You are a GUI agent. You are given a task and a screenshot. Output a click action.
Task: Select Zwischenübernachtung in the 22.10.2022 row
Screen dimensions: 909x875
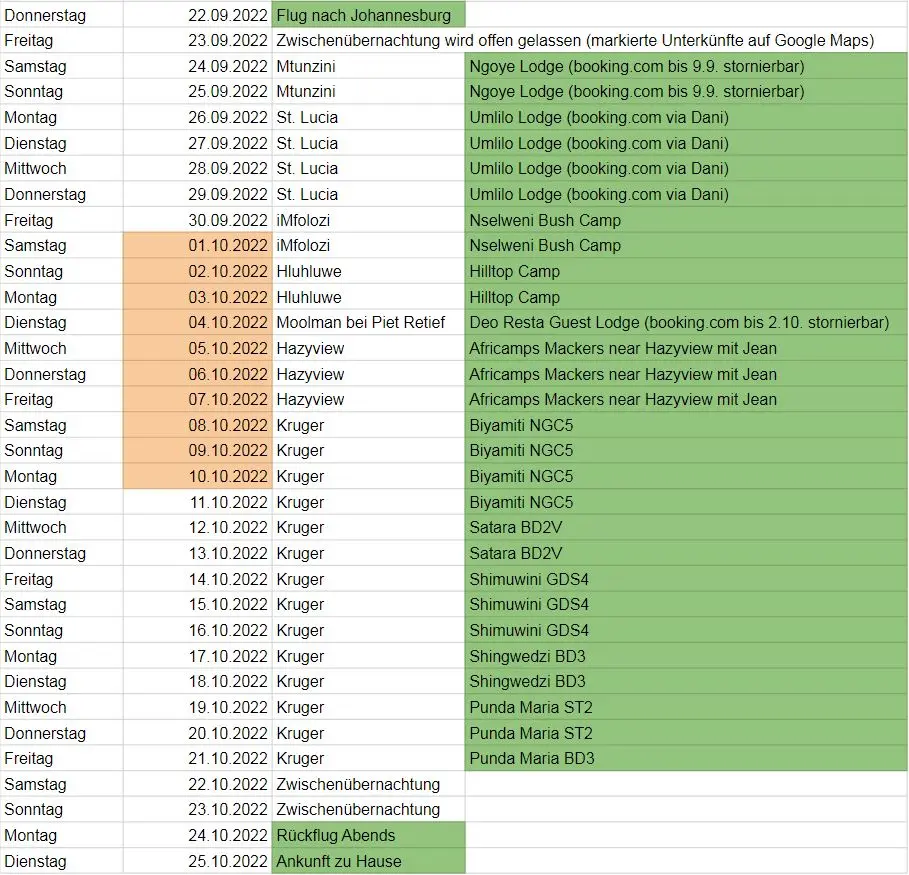368,784
